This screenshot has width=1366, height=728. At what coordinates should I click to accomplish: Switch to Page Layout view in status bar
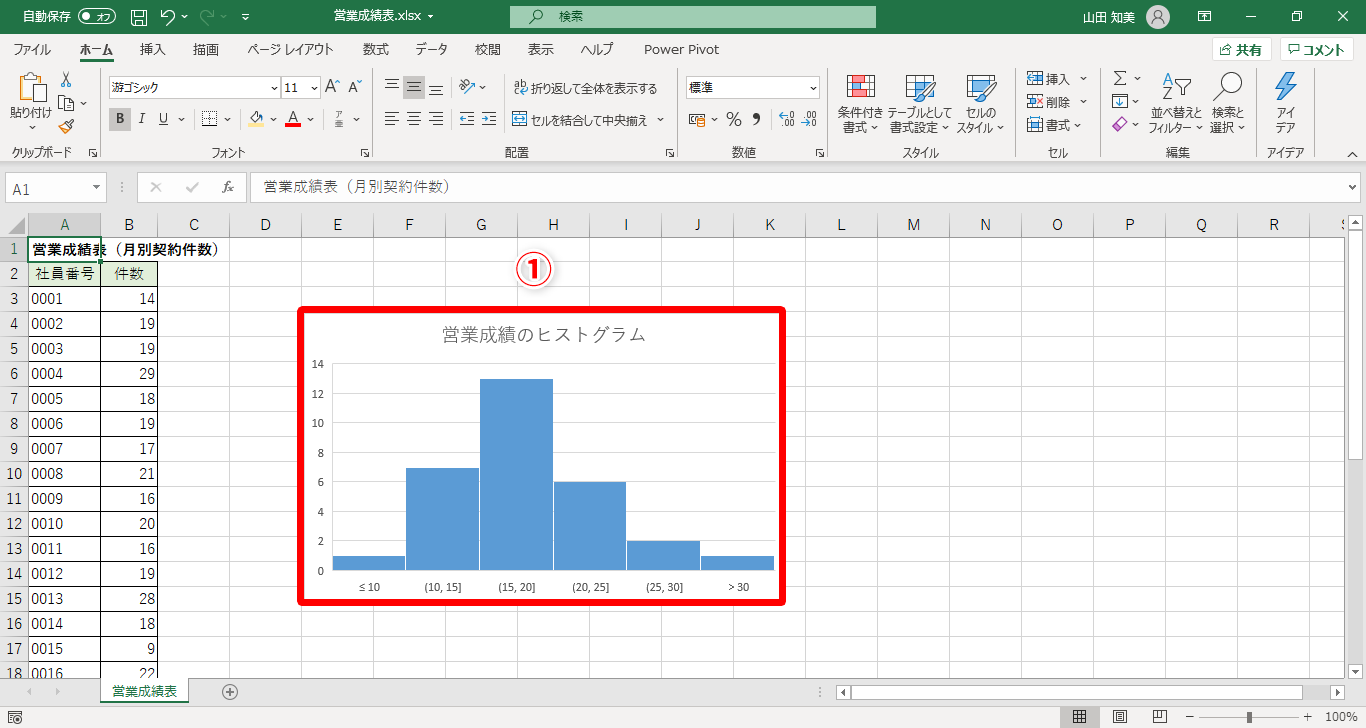coord(1119,717)
